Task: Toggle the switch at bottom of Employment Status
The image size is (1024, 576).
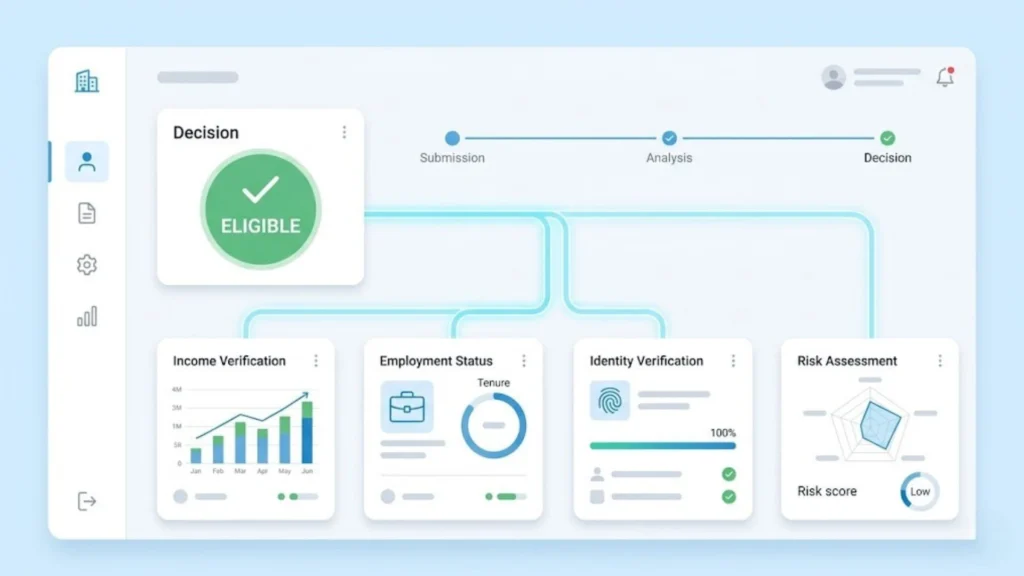Action: coord(506,496)
